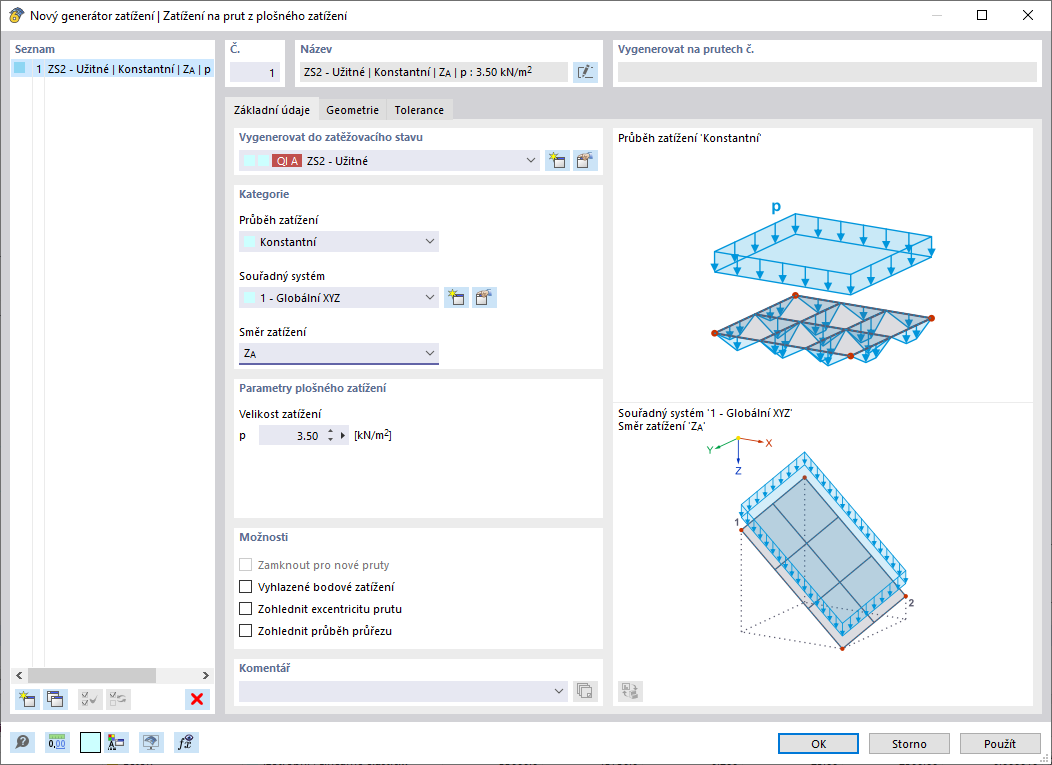1052x765 pixels.
Task: Click the select all checkmarks icon below list
Action: tap(90, 699)
